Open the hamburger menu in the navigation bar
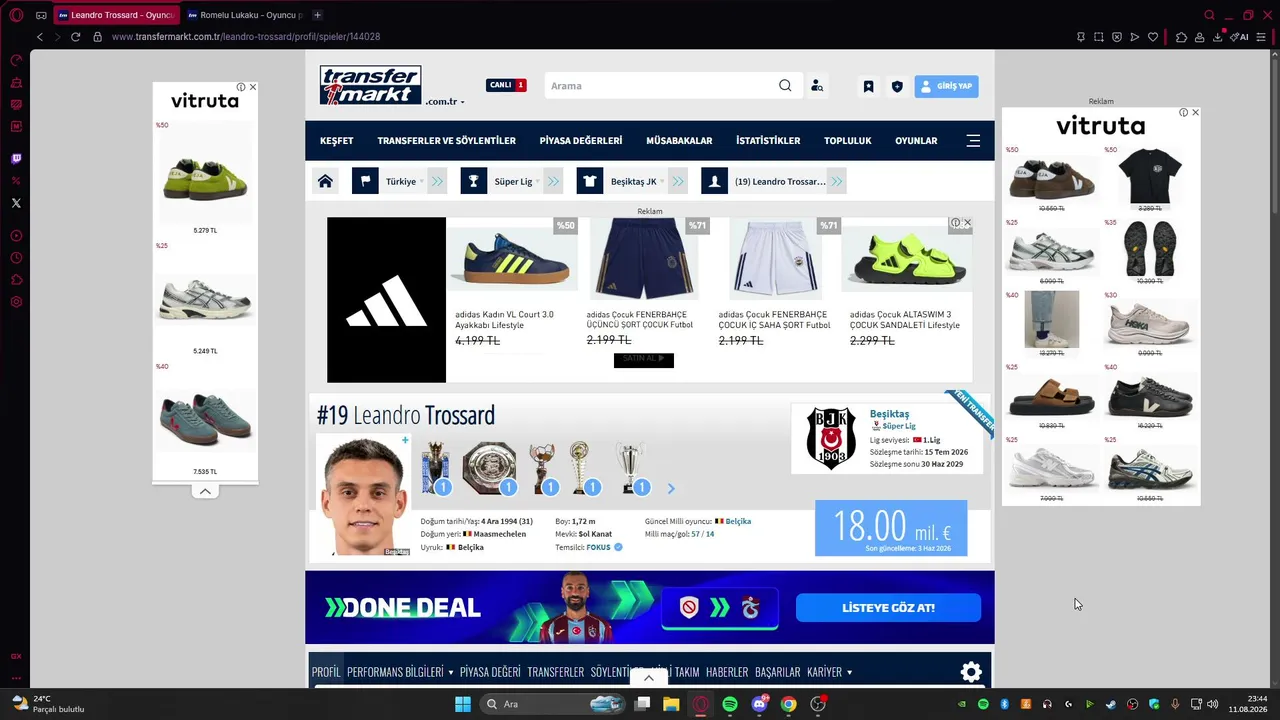The width and height of the screenshot is (1280, 720). pos(973,141)
